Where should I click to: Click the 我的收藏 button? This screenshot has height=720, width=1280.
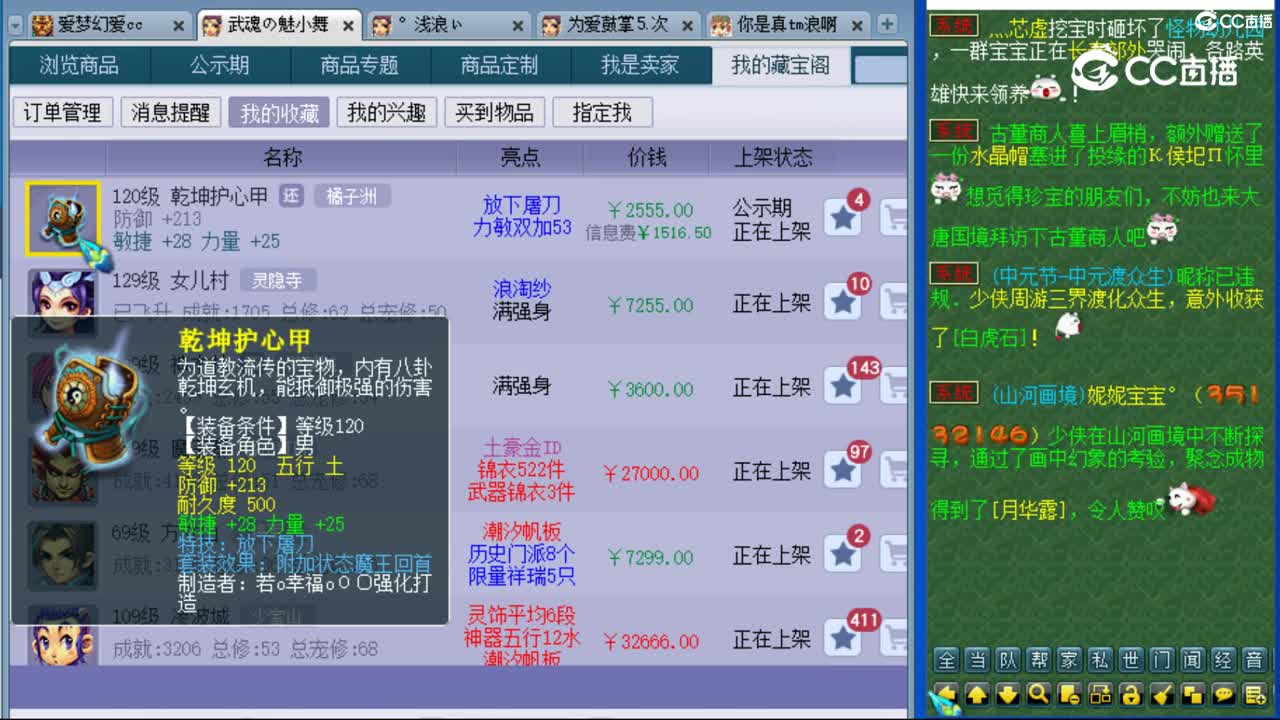[x=279, y=113]
